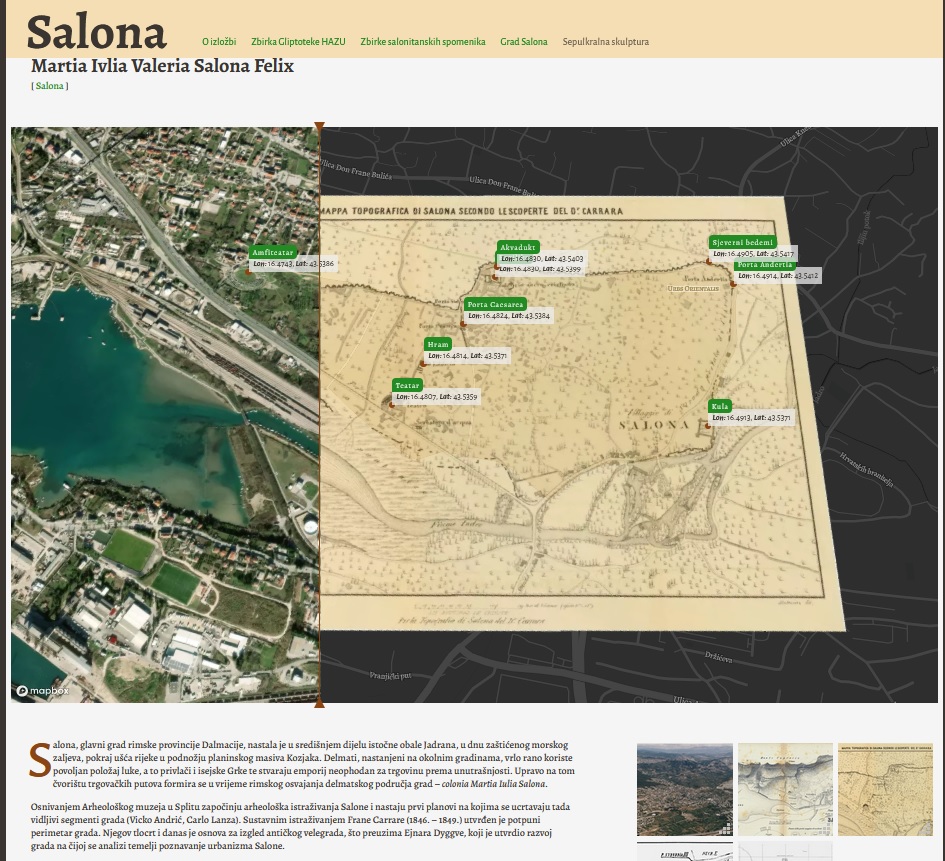
Task: Select the Teatar marker dot on the map
Action: click(392, 405)
